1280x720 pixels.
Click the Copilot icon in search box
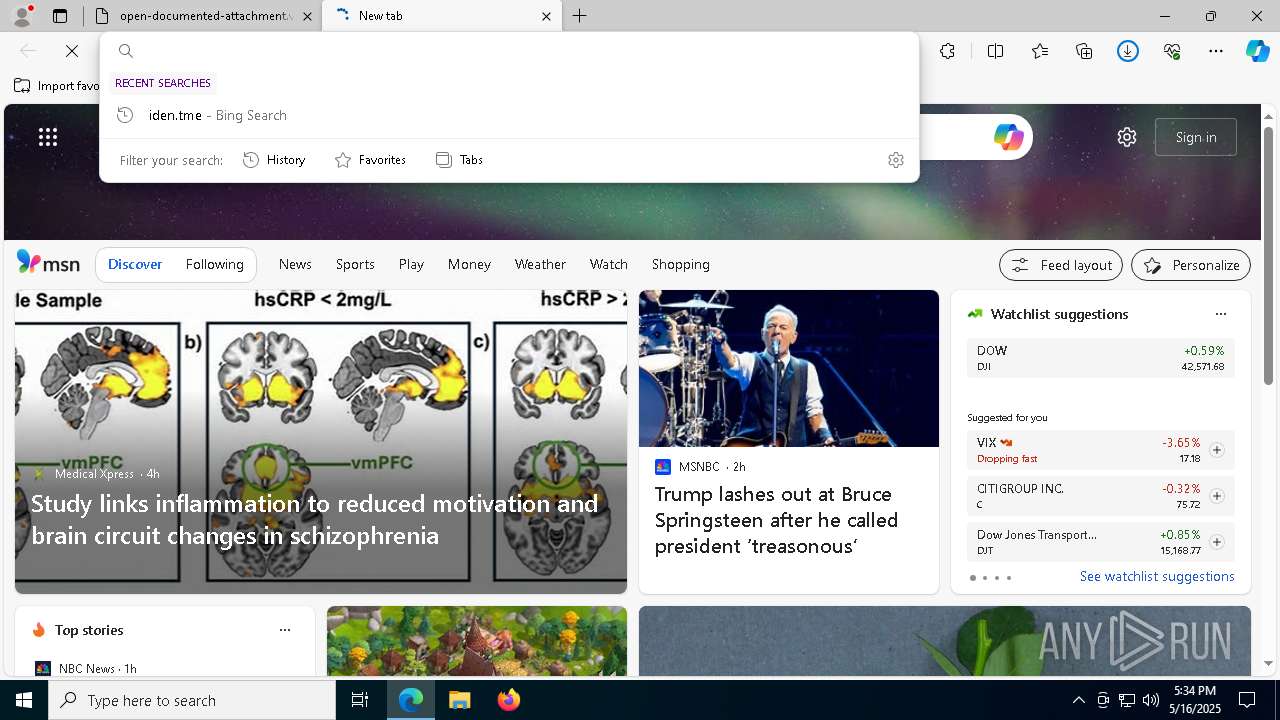point(1008,137)
